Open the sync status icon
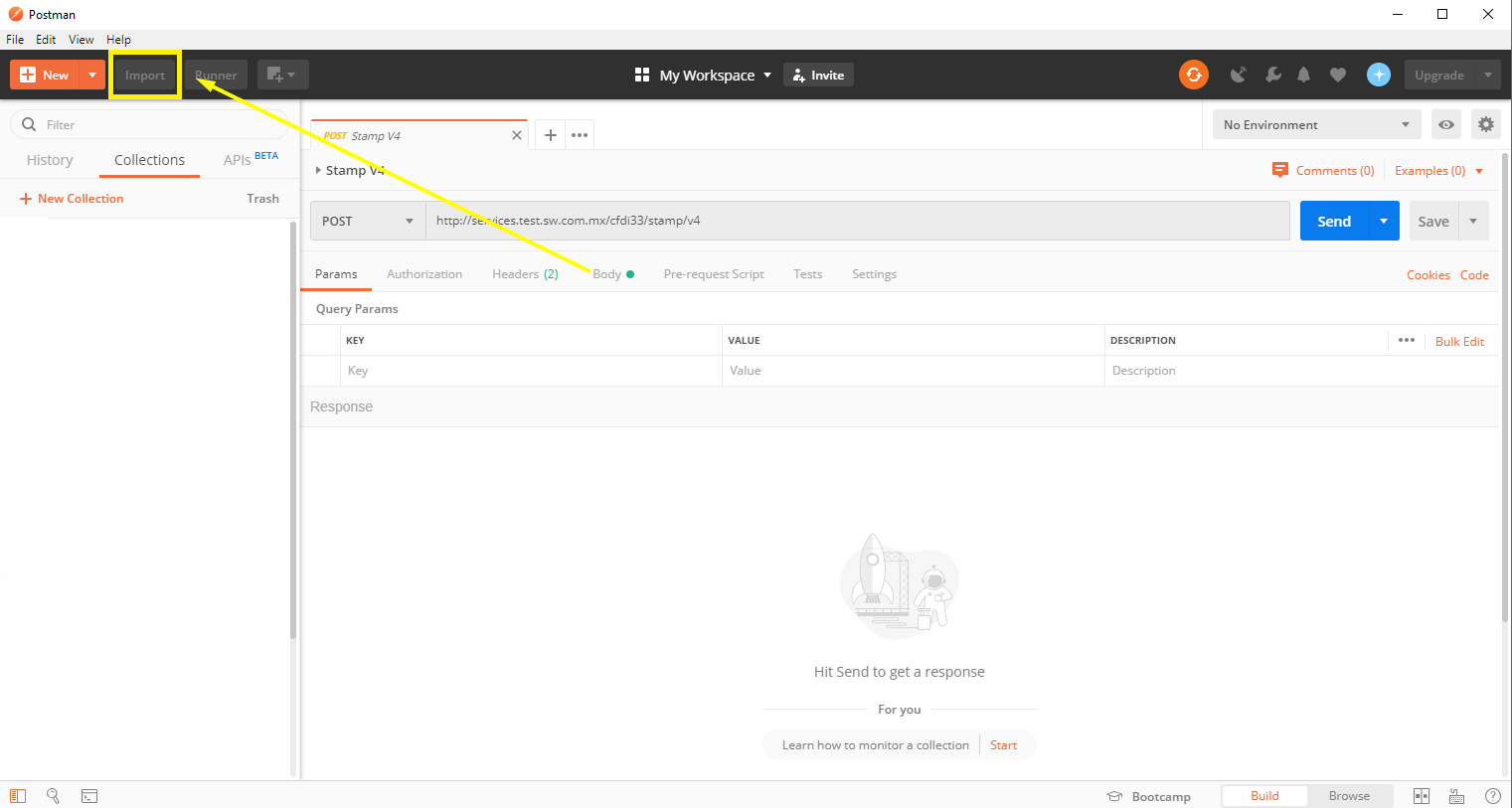1512x808 pixels. pyautogui.click(x=1193, y=75)
